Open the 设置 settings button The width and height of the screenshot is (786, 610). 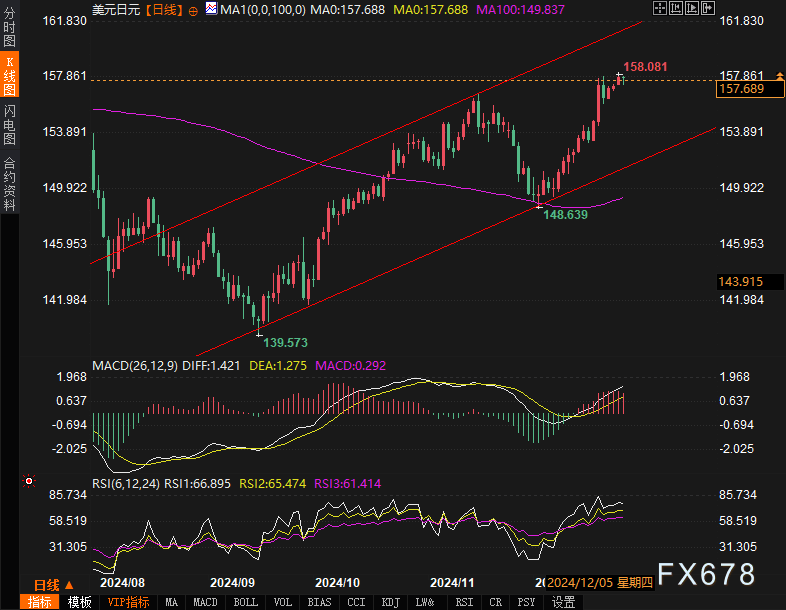pos(563,602)
